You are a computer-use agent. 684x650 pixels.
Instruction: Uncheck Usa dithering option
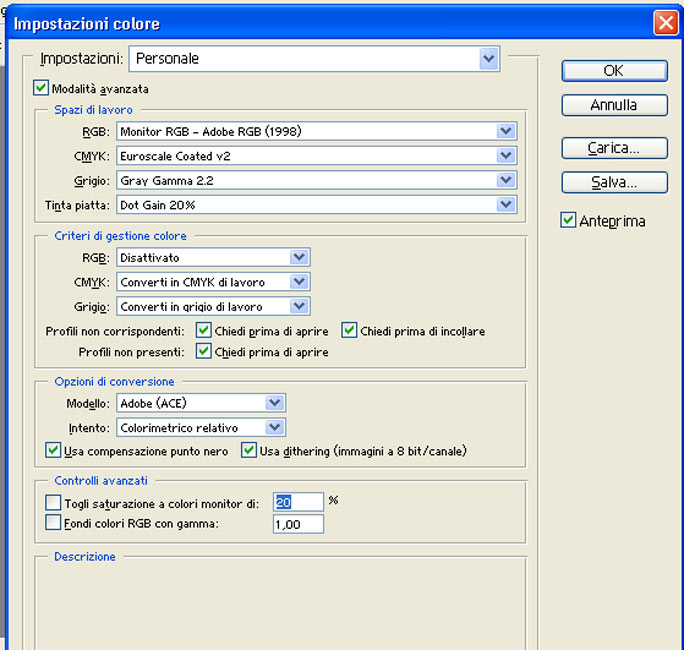[x=248, y=450]
